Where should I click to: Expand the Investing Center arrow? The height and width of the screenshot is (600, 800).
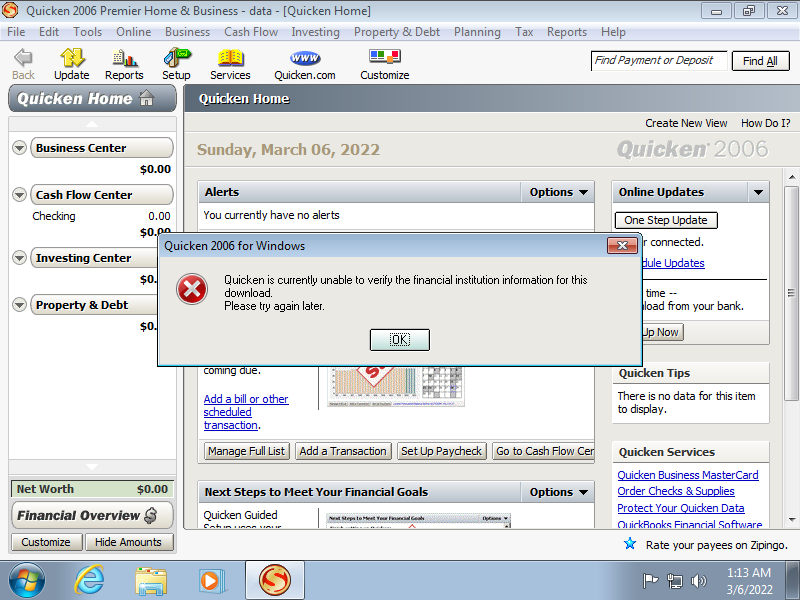coord(19,258)
